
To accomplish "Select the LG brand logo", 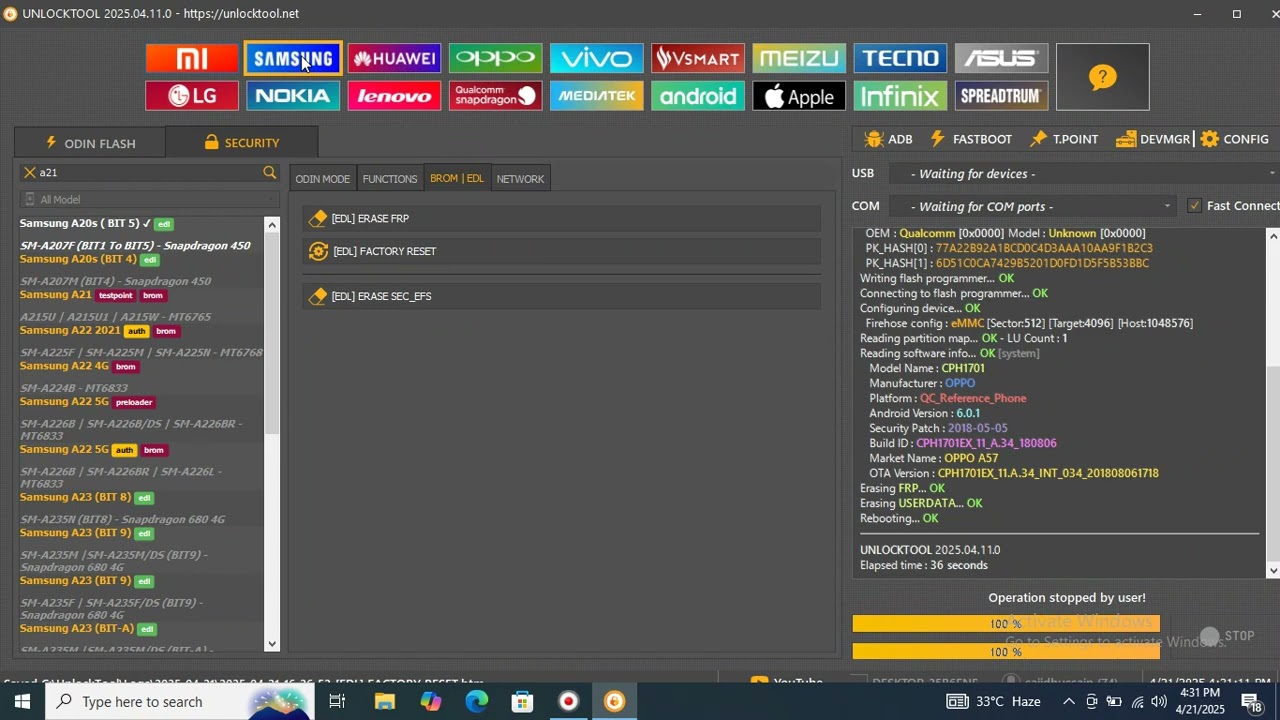I will 192,96.
